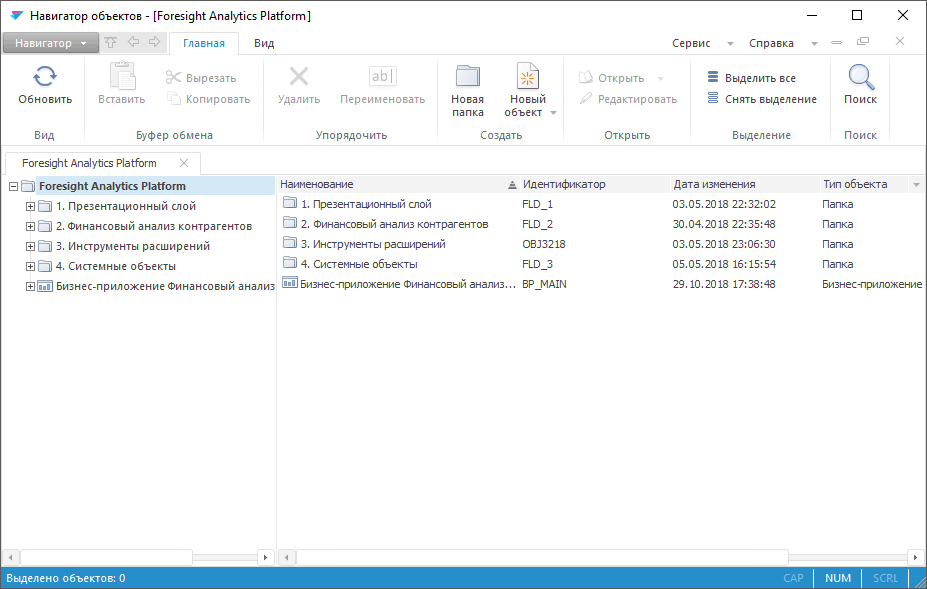Collapse the Foresight Analytics Platform root node
The image size is (927, 589).
click(x=13, y=186)
